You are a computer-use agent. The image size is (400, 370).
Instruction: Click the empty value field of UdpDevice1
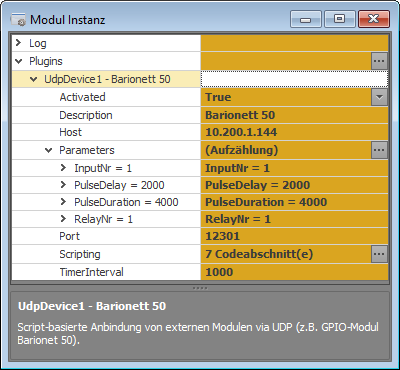pyautogui.click(x=294, y=79)
